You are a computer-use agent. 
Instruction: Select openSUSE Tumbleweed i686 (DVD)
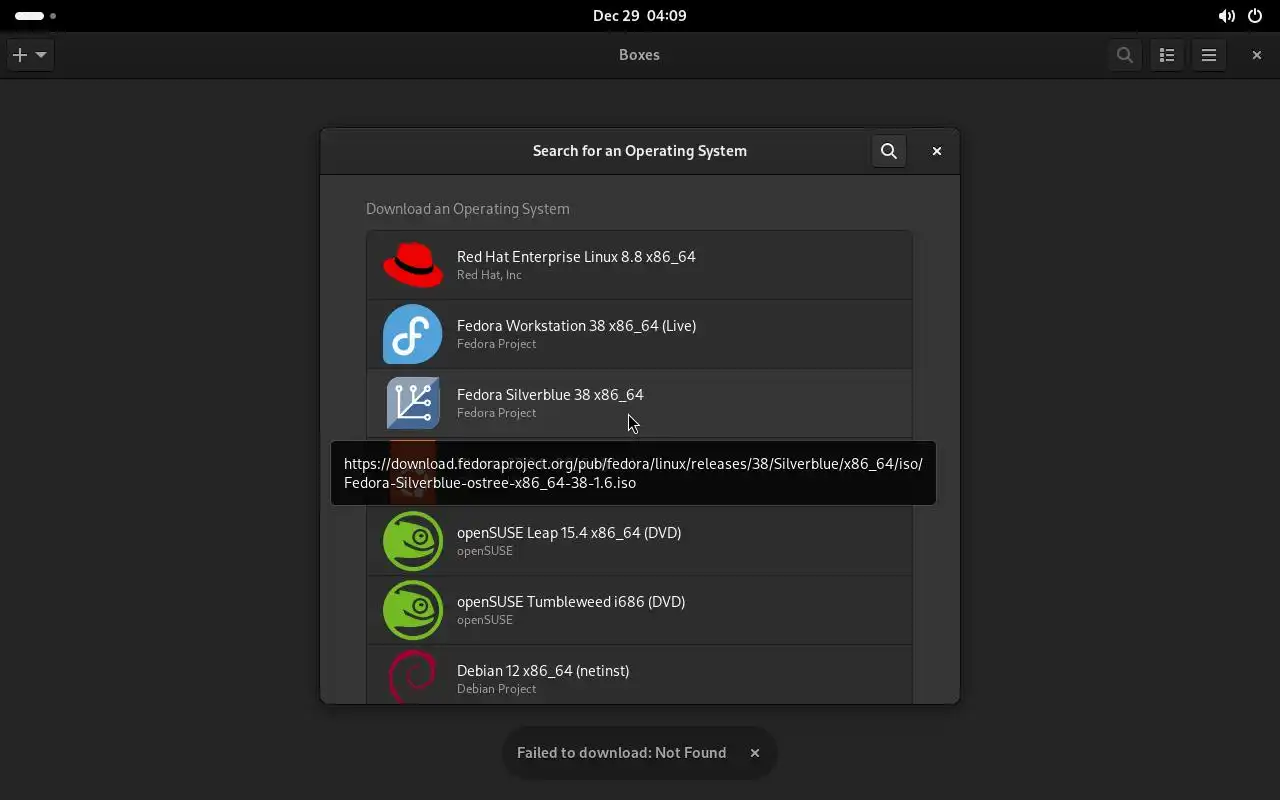click(x=639, y=610)
